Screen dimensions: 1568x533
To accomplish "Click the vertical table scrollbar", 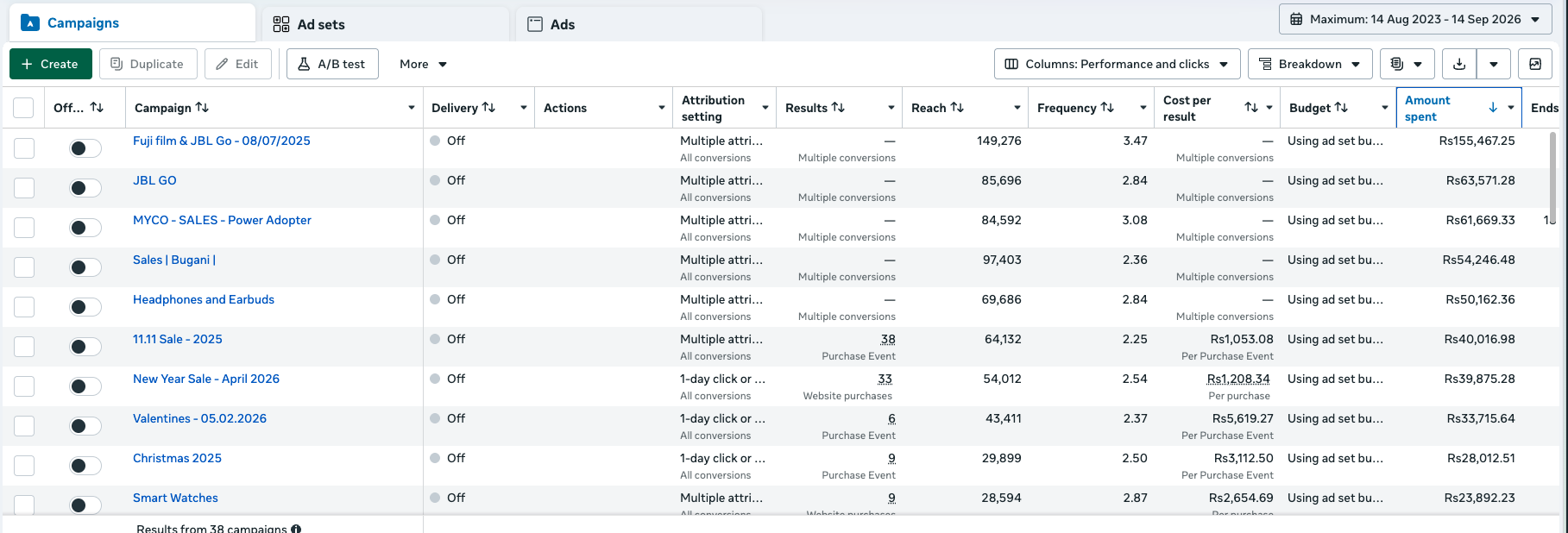I will click(x=1553, y=178).
